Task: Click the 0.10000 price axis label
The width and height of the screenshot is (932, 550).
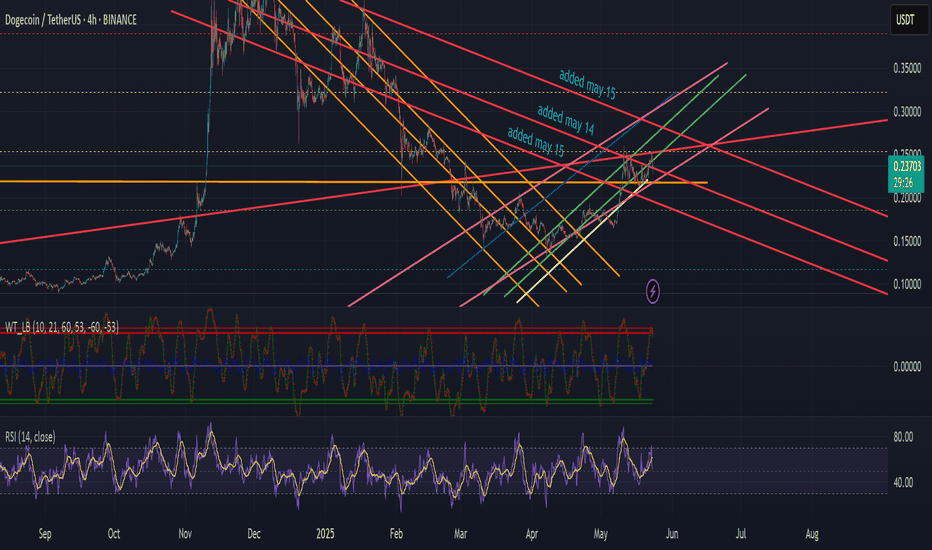Action: click(x=907, y=284)
